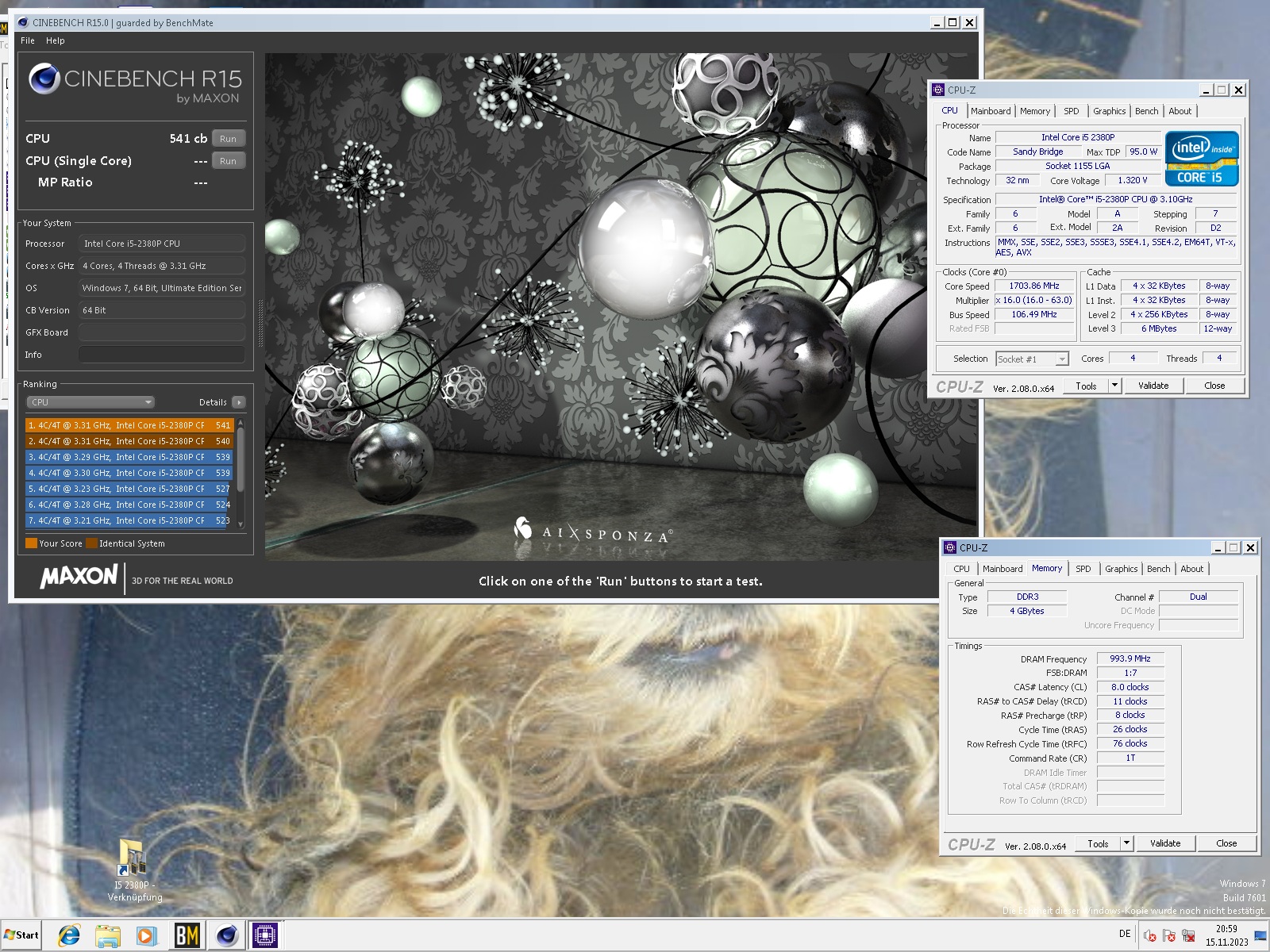Expand Tools dropdown arrow in upper CPU-Z

click(x=1114, y=386)
